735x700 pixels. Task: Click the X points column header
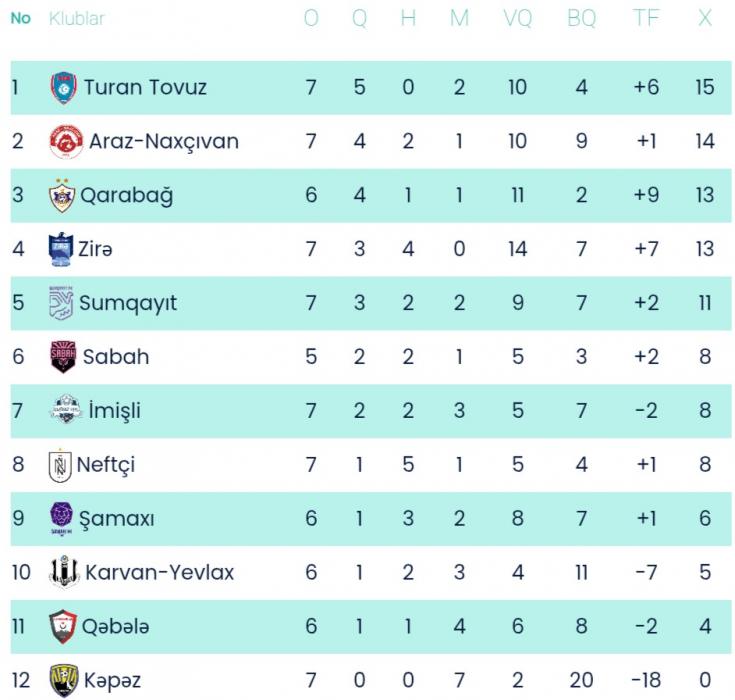pyautogui.click(x=705, y=19)
